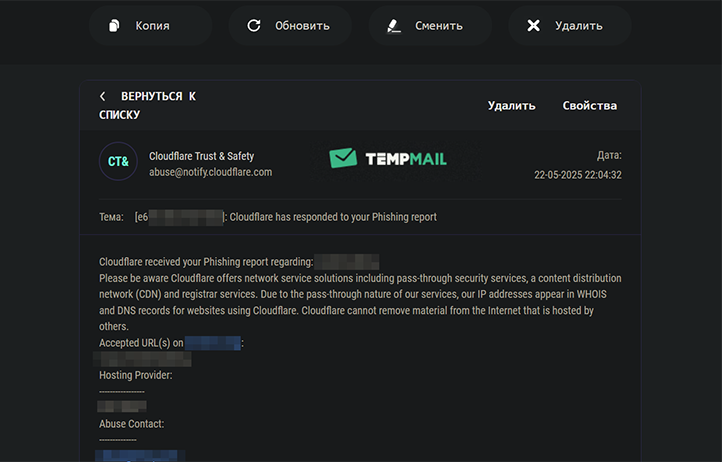Click the blurred link after Accepted URL(s) on

coord(212,343)
